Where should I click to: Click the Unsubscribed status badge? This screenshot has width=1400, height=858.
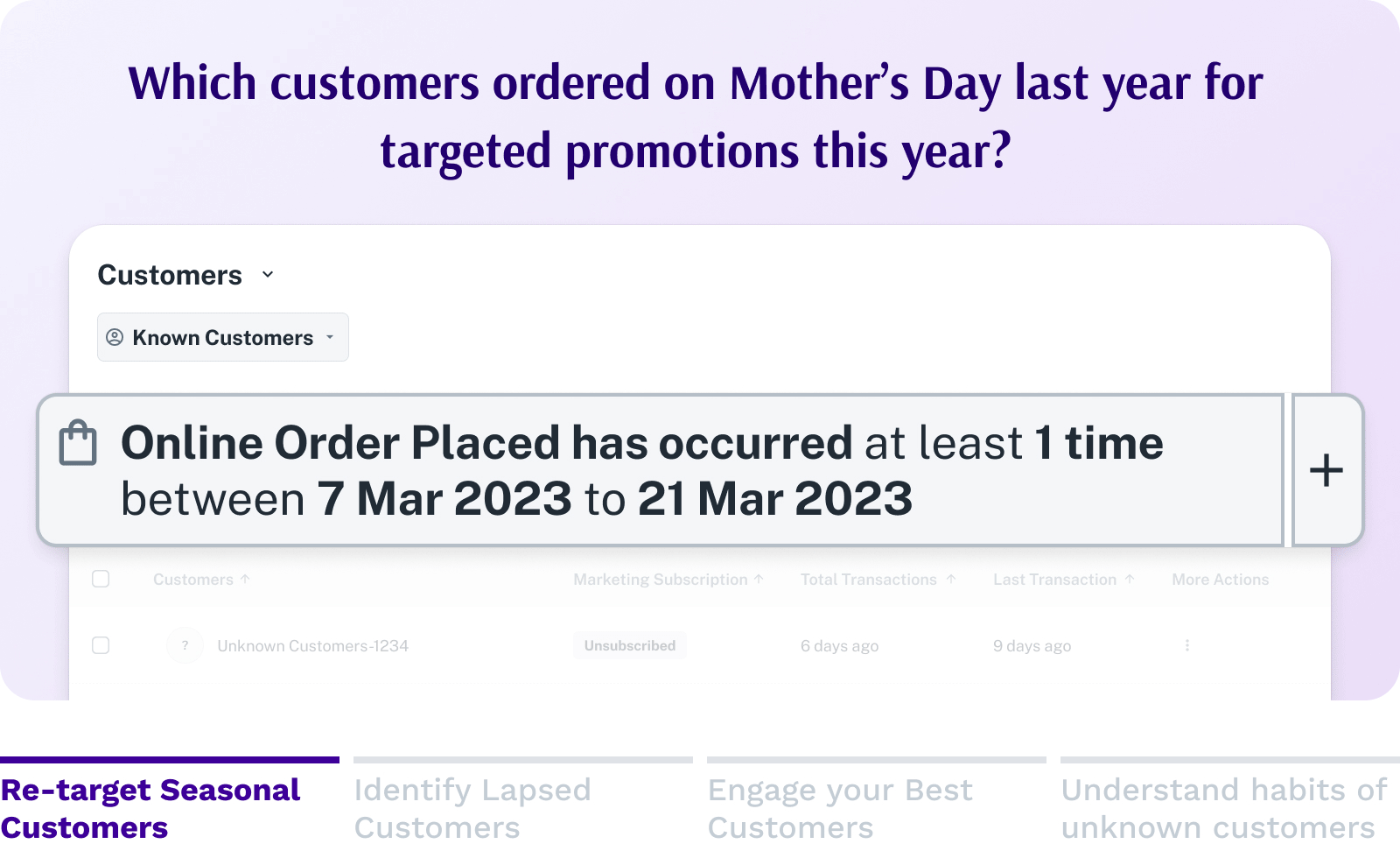tap(630, 645)
